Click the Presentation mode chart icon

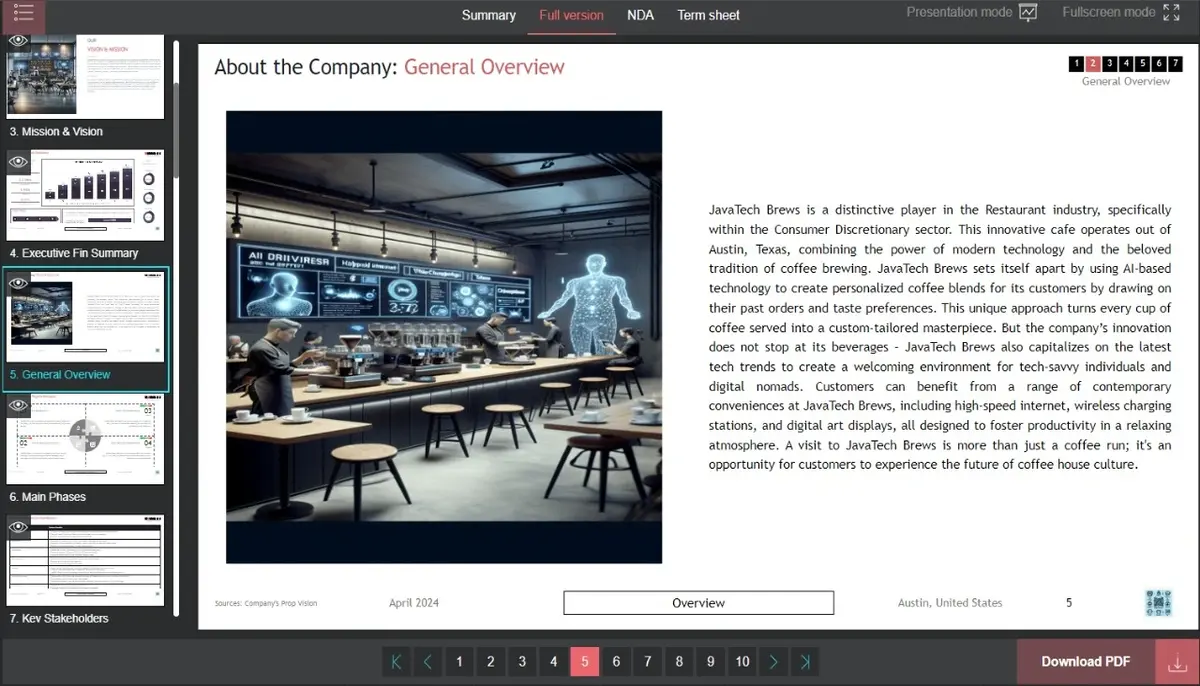pos(1028,13)
